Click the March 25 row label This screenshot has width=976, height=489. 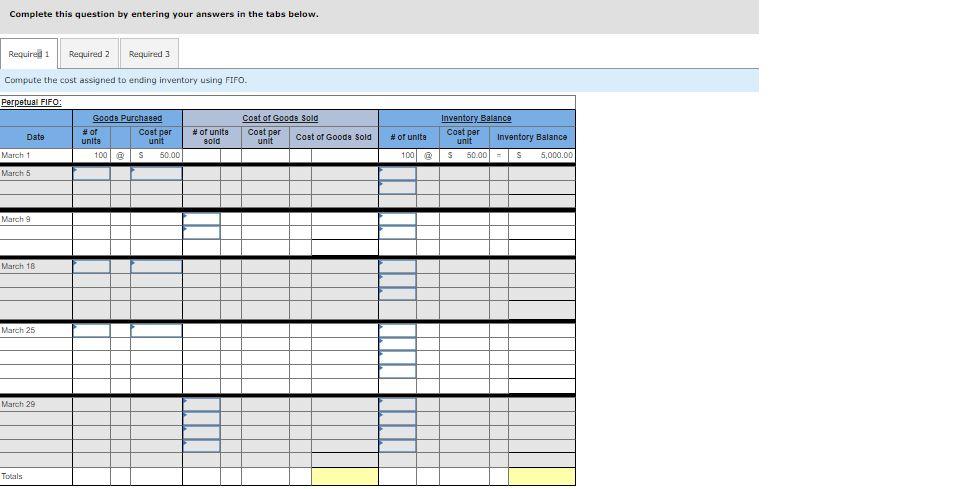(18, 330)
